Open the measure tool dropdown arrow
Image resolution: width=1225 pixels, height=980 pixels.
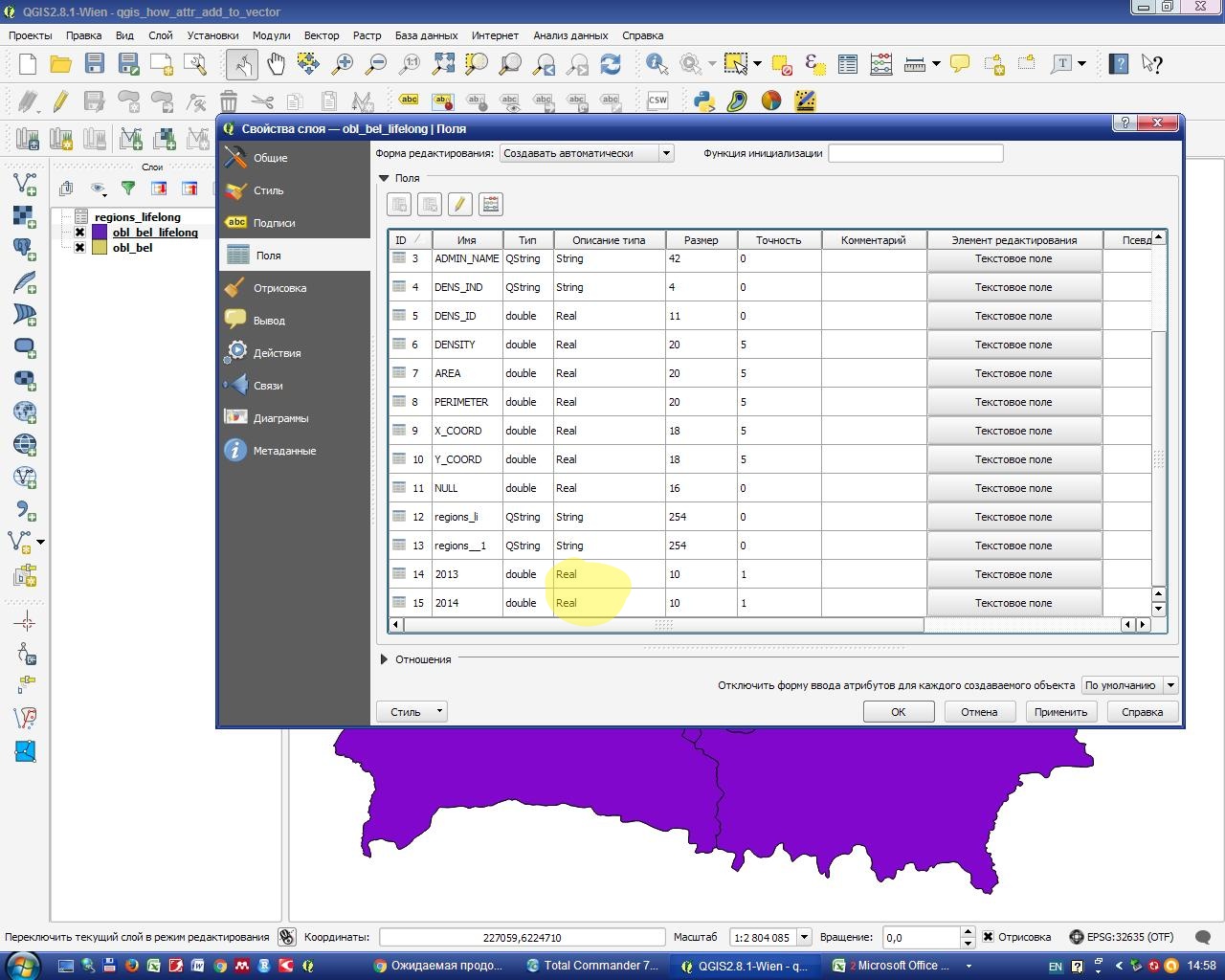click(936, 64)
